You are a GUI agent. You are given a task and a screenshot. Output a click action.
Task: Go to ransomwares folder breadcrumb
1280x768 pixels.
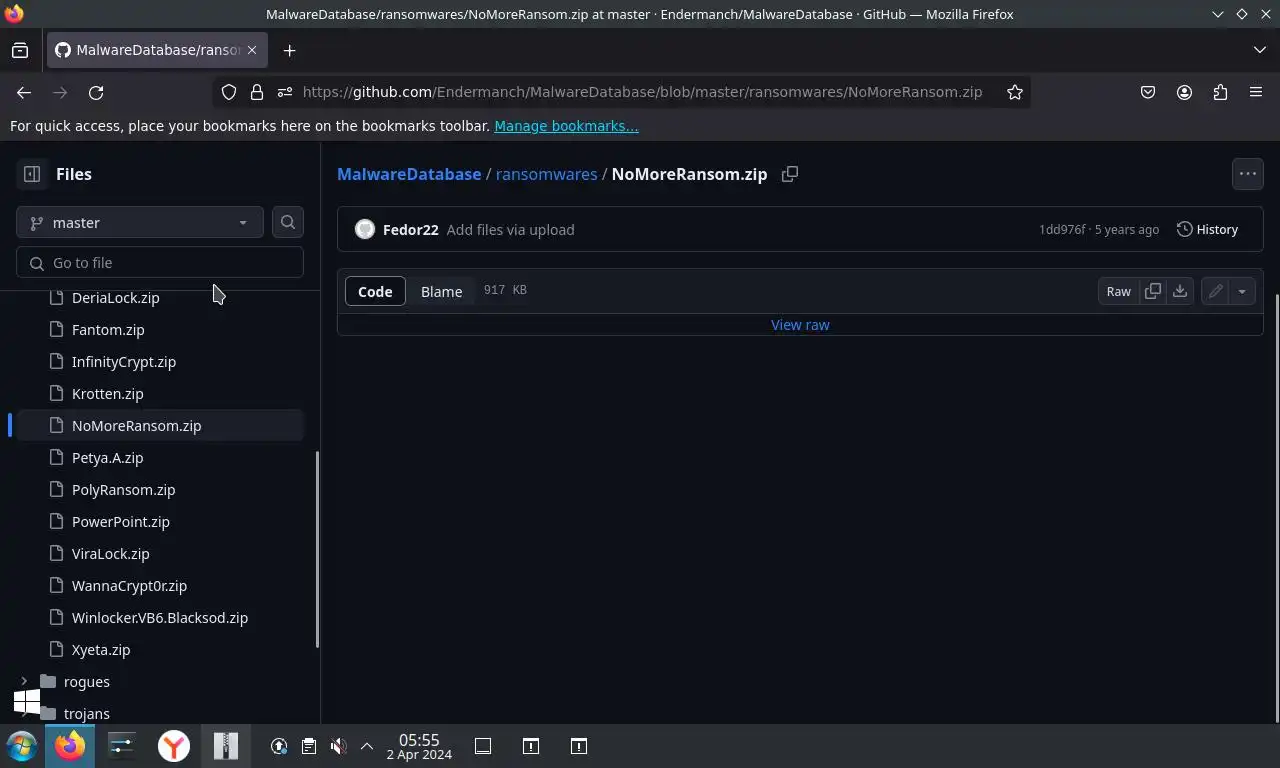(x=546, y=174)
